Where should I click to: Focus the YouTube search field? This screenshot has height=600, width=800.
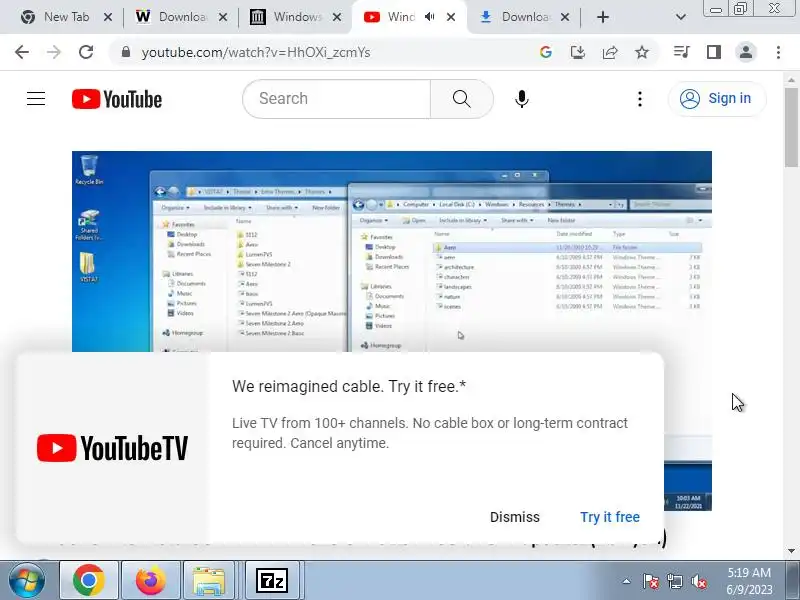(x=337, y=98)
